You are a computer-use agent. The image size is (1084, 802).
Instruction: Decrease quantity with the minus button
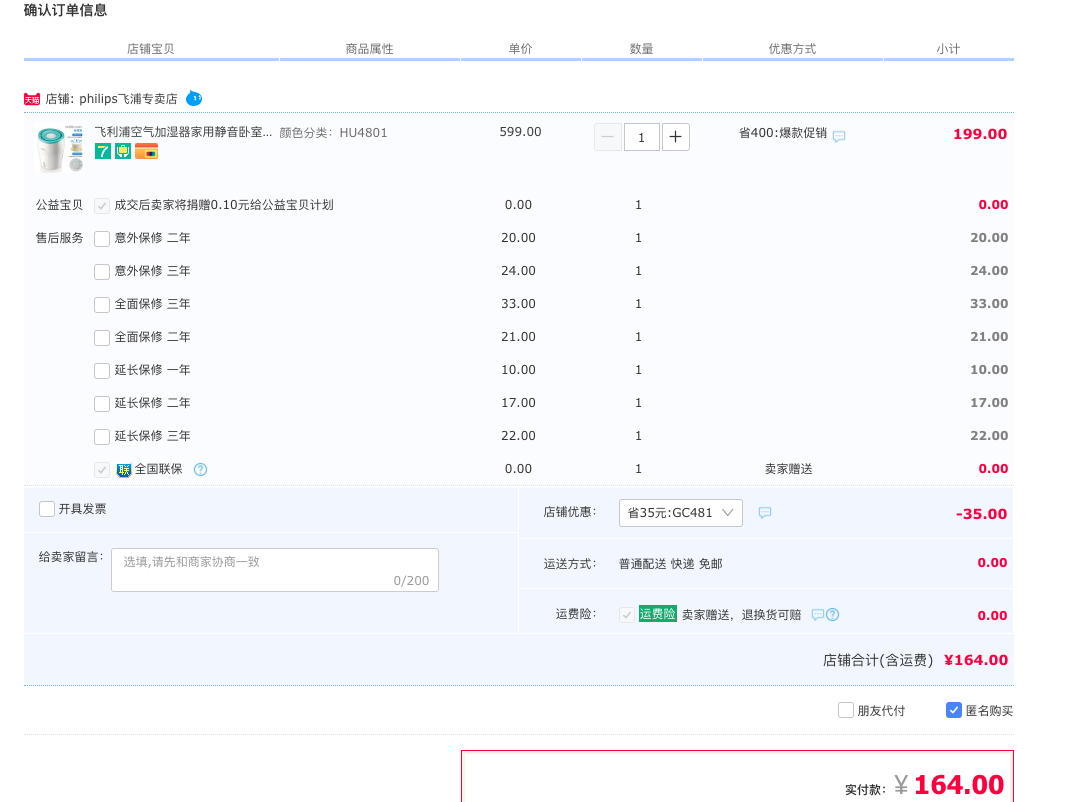(608, 137)
